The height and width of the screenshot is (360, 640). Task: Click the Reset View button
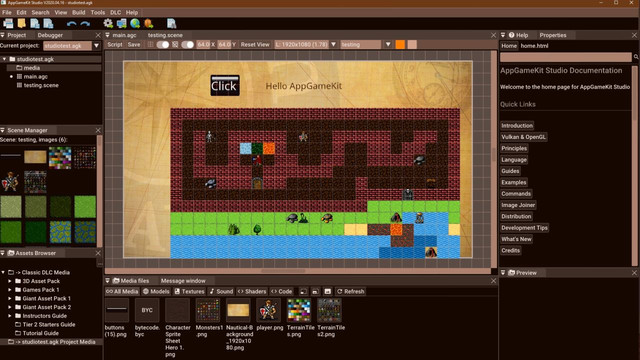click(255, 44)
